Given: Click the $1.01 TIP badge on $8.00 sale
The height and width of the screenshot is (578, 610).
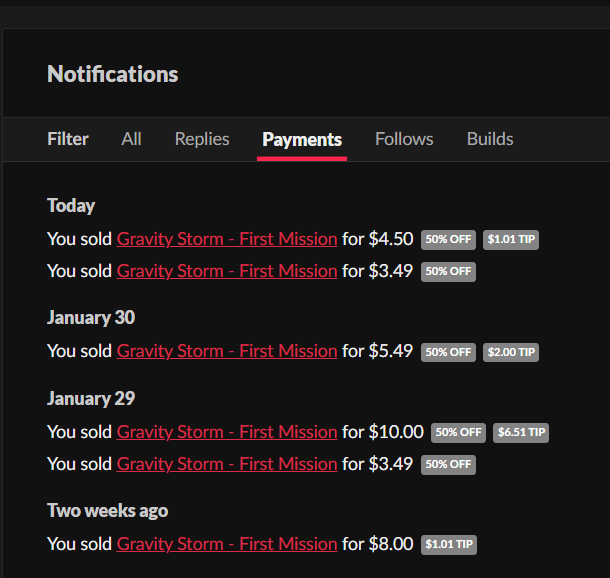Looking at the screenshot, I should [x=448, y=545].
